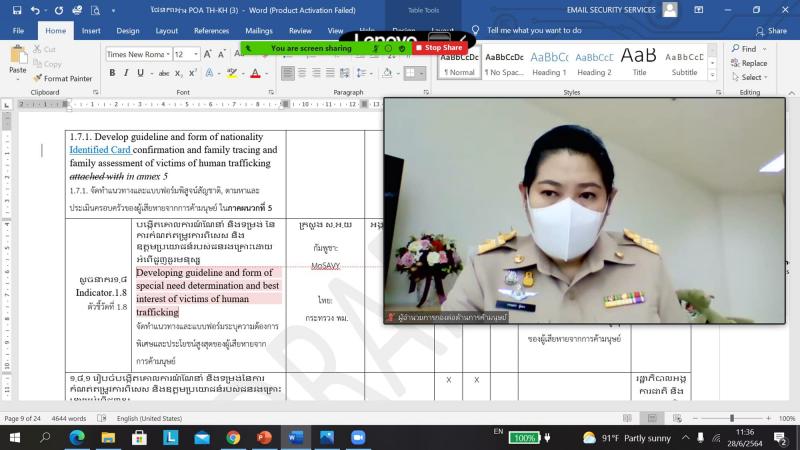Click the Identified Card hyperlink
Image resolution: width=800 pixels, height=450 pixels.
coord(100,149)
